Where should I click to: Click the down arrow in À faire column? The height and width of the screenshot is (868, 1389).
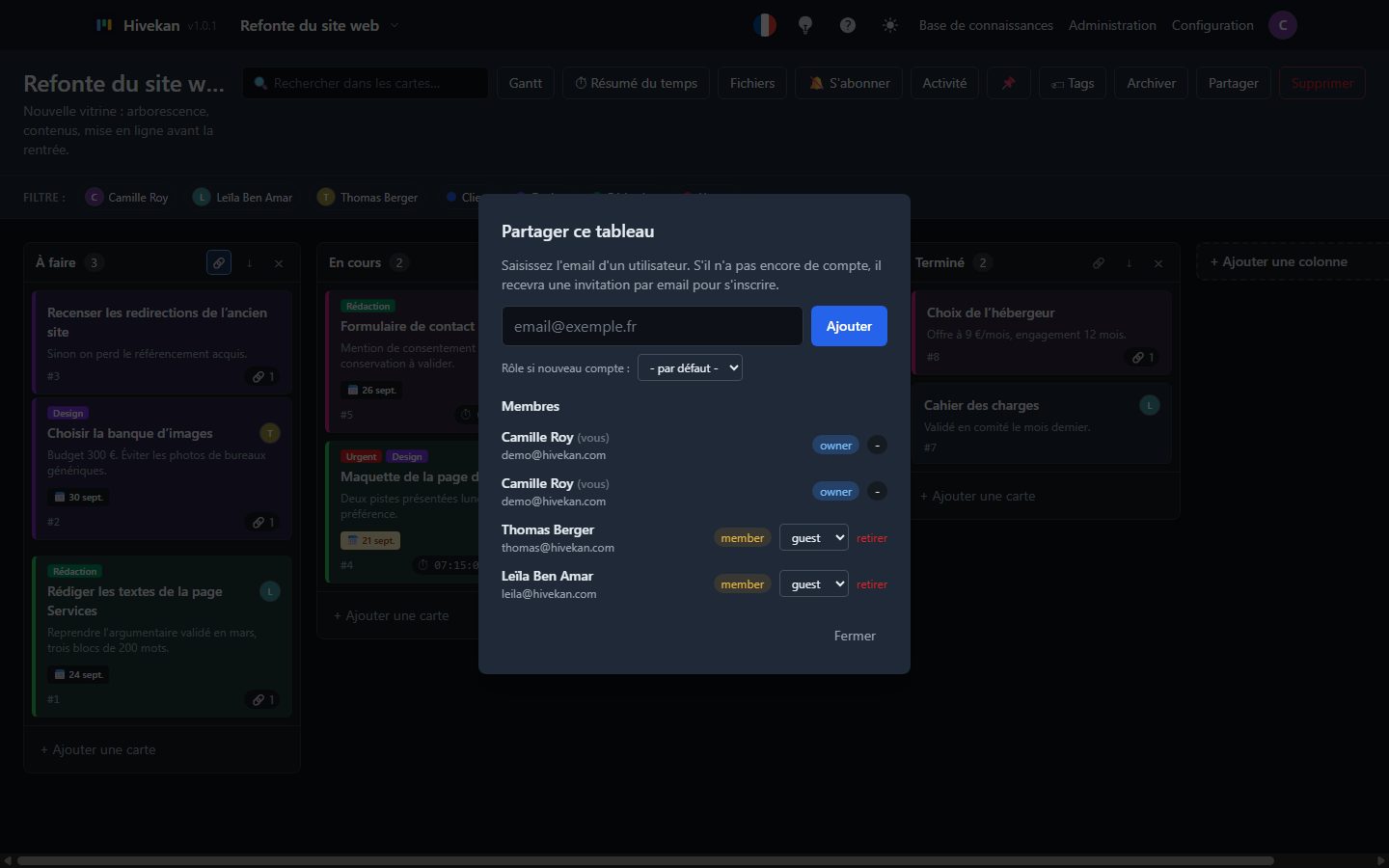click(x=250, y=262)
